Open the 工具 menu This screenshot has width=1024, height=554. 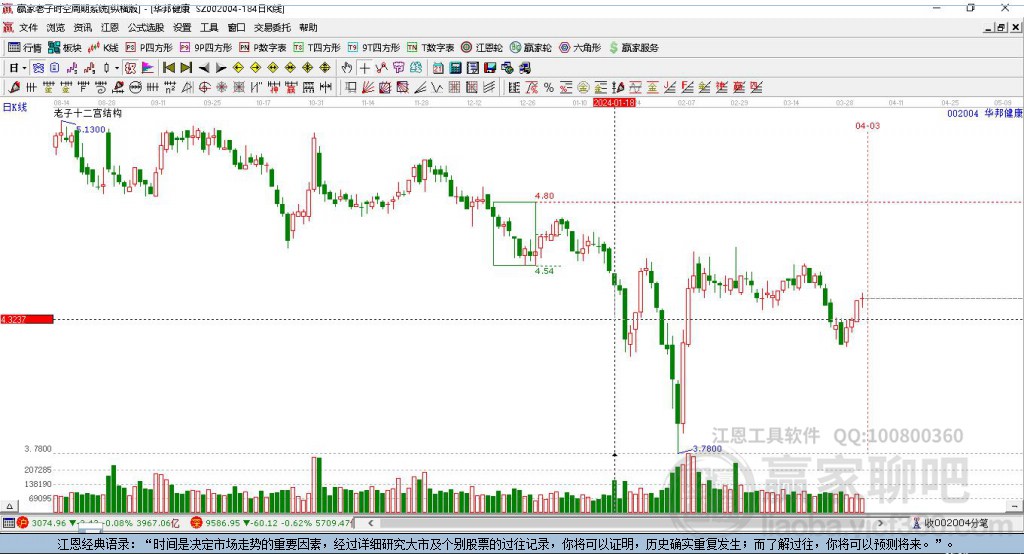[x=209, y=27]
